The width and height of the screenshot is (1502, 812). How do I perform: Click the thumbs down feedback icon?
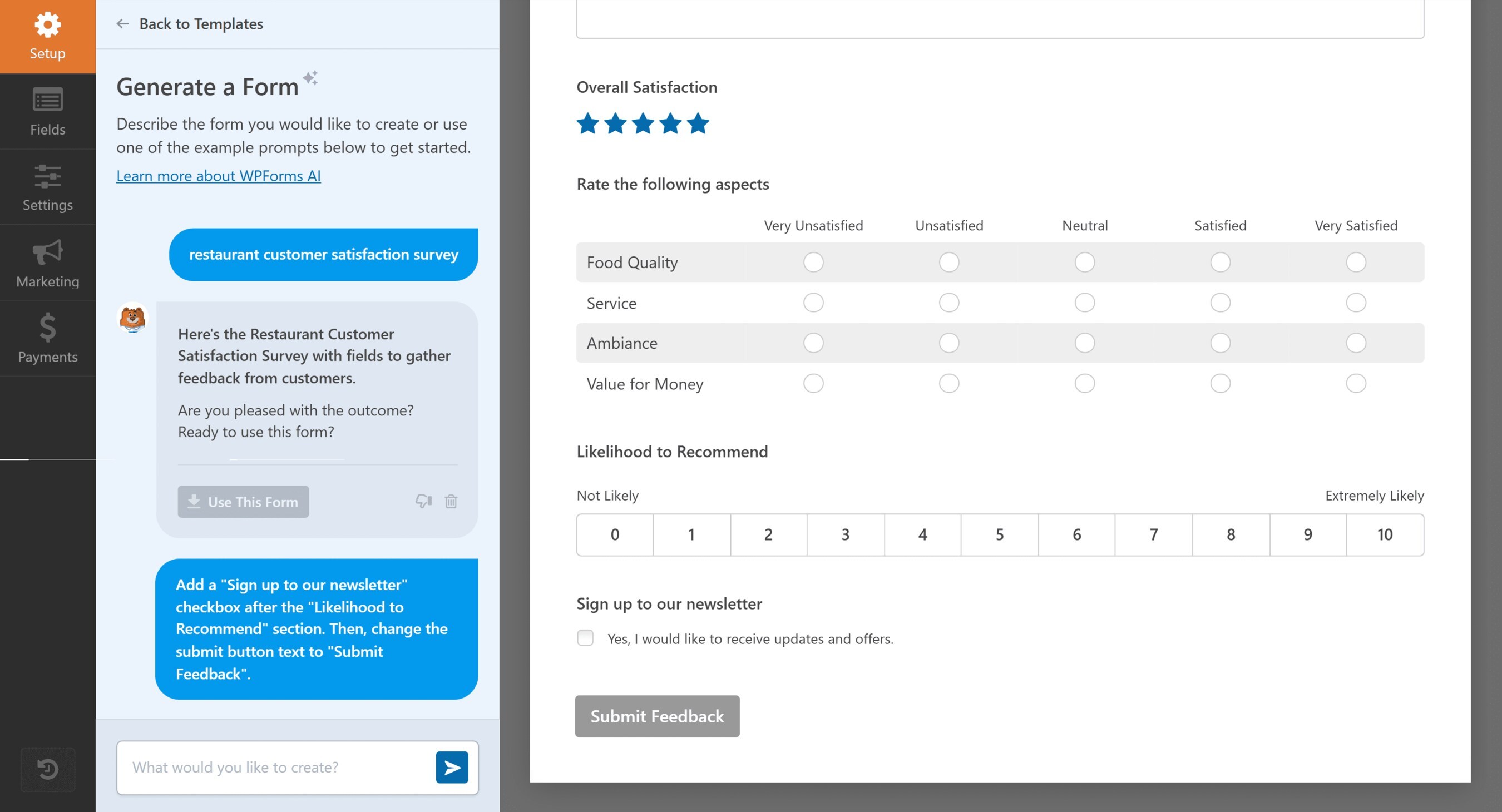(423, 501)
